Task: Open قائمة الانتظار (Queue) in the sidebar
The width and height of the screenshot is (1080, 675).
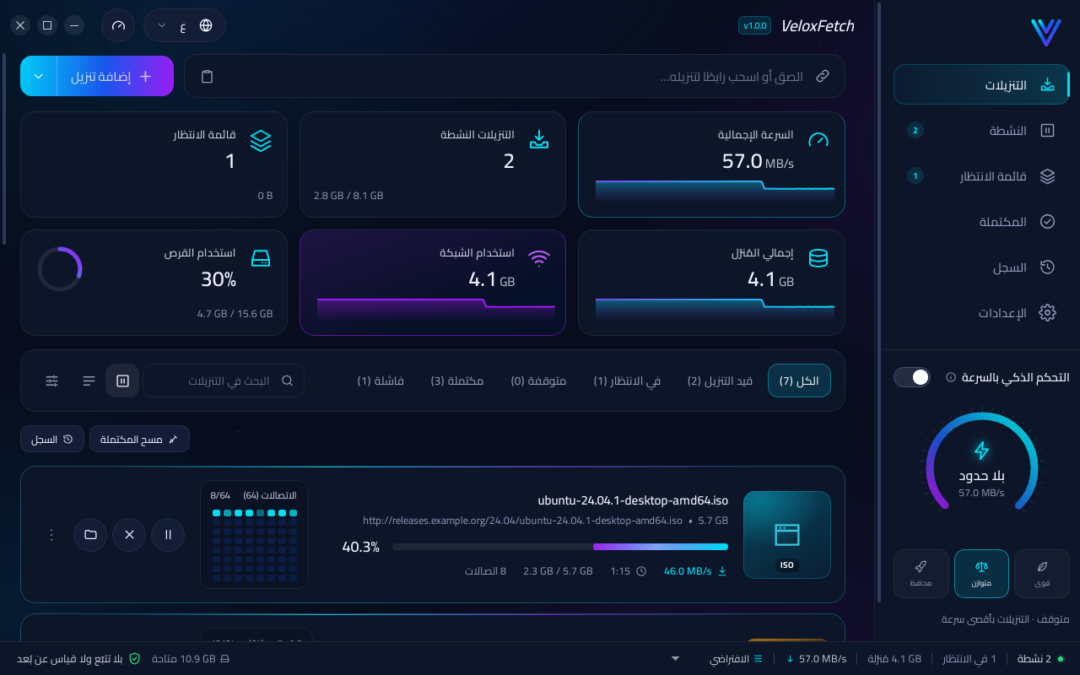Action: [981, 176]
